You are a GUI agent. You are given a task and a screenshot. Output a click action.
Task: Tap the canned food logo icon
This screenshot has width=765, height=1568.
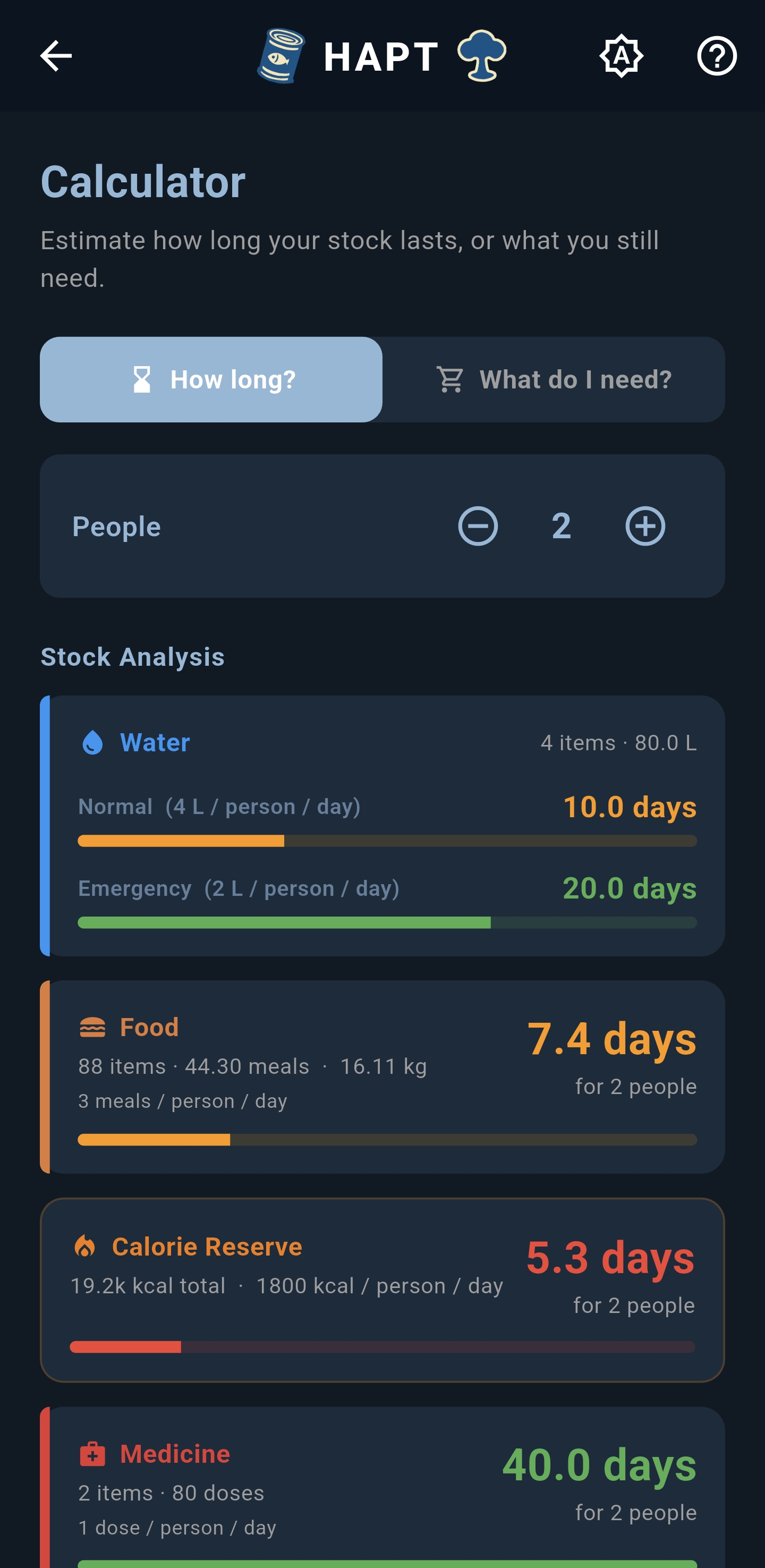pos(281,55)
